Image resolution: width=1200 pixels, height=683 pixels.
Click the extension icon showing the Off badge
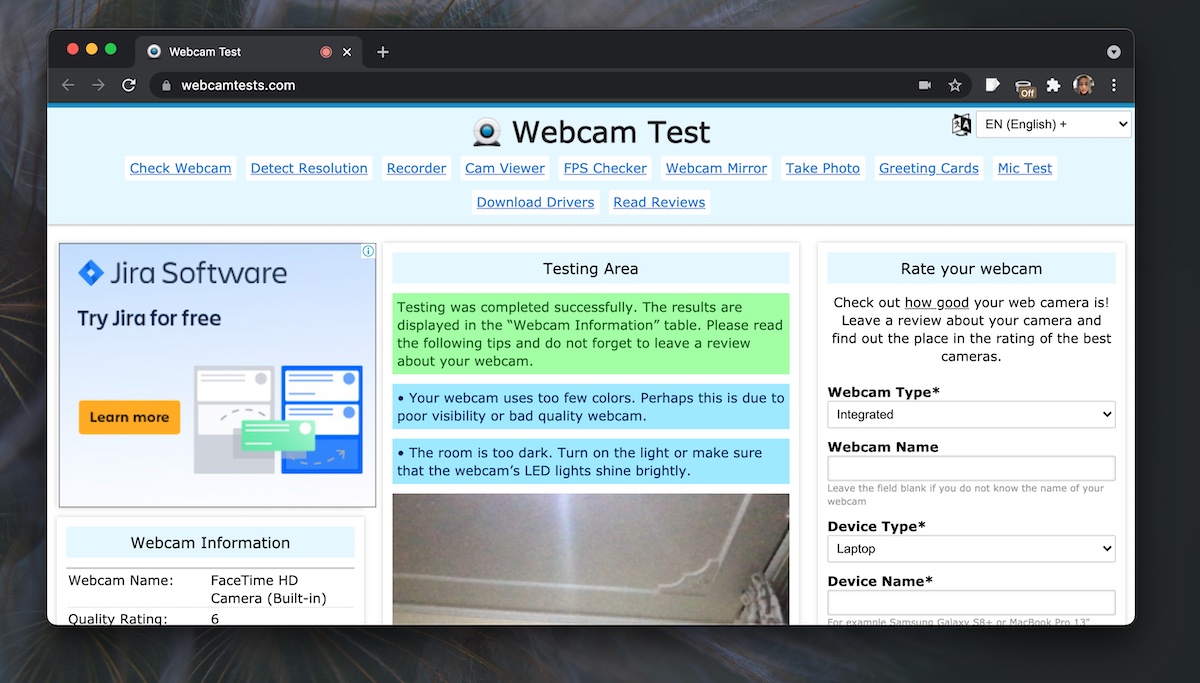click(x=1023, y=87)
